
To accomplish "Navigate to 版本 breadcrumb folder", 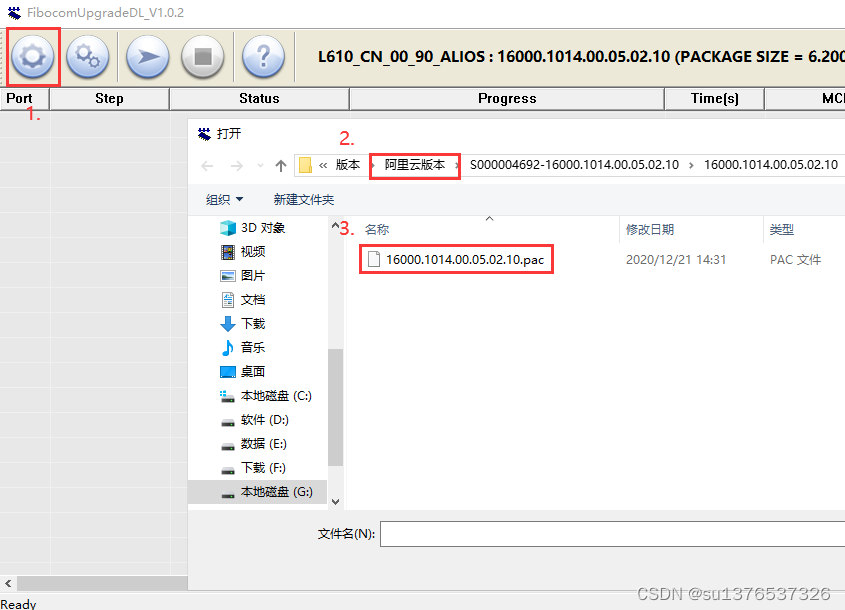I will click(x=348, y=165).
